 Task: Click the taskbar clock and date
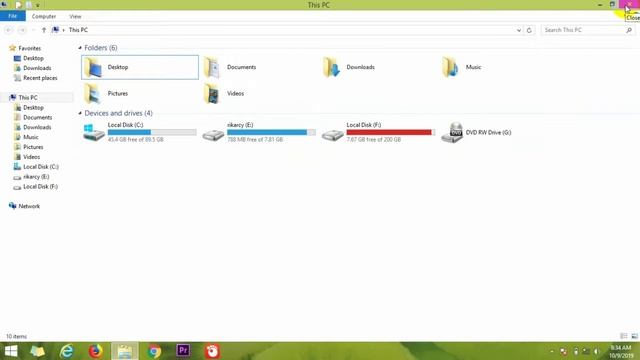[x=621, y=352]
